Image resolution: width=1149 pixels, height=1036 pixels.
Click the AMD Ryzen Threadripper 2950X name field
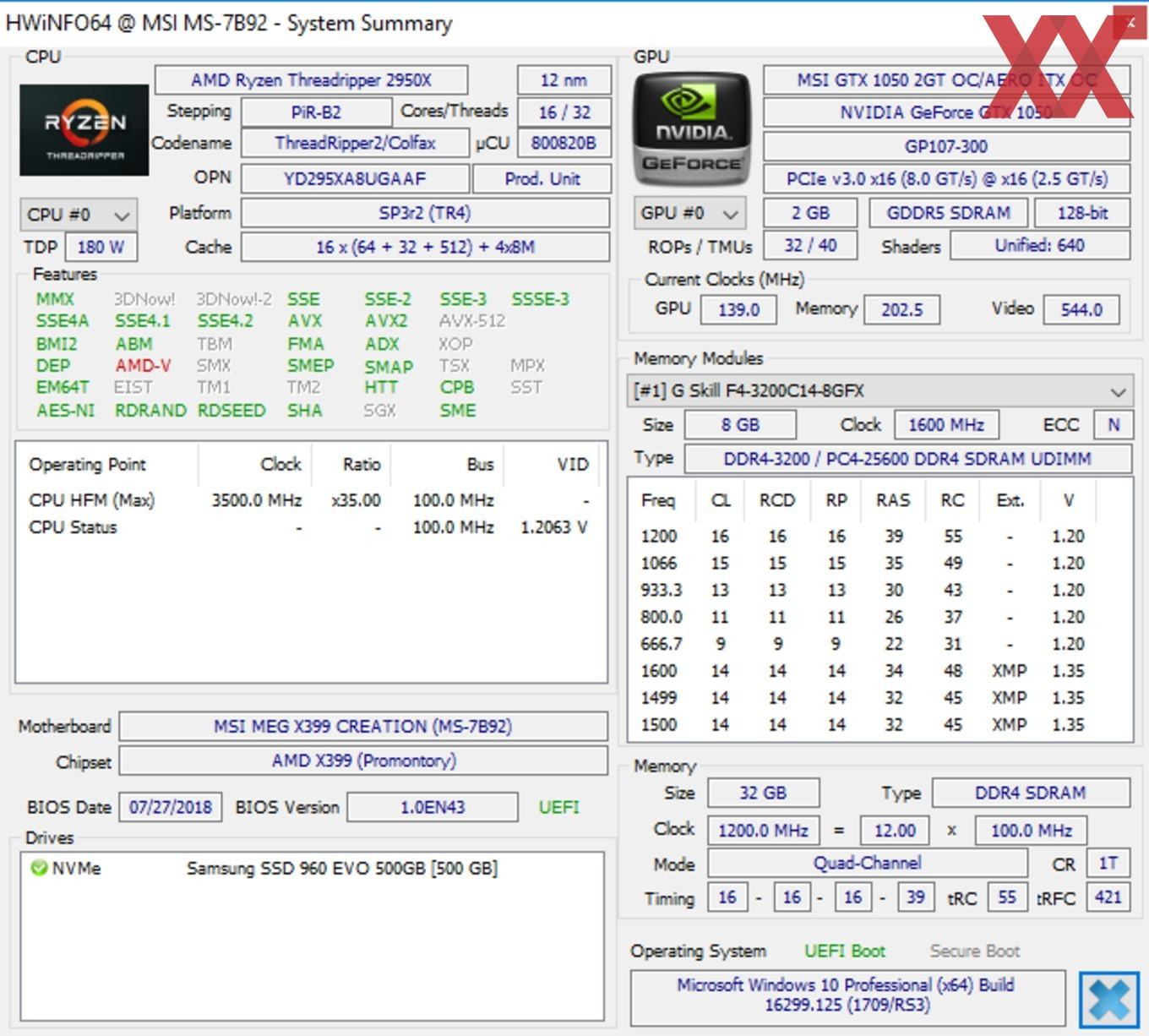click(311, 80)
